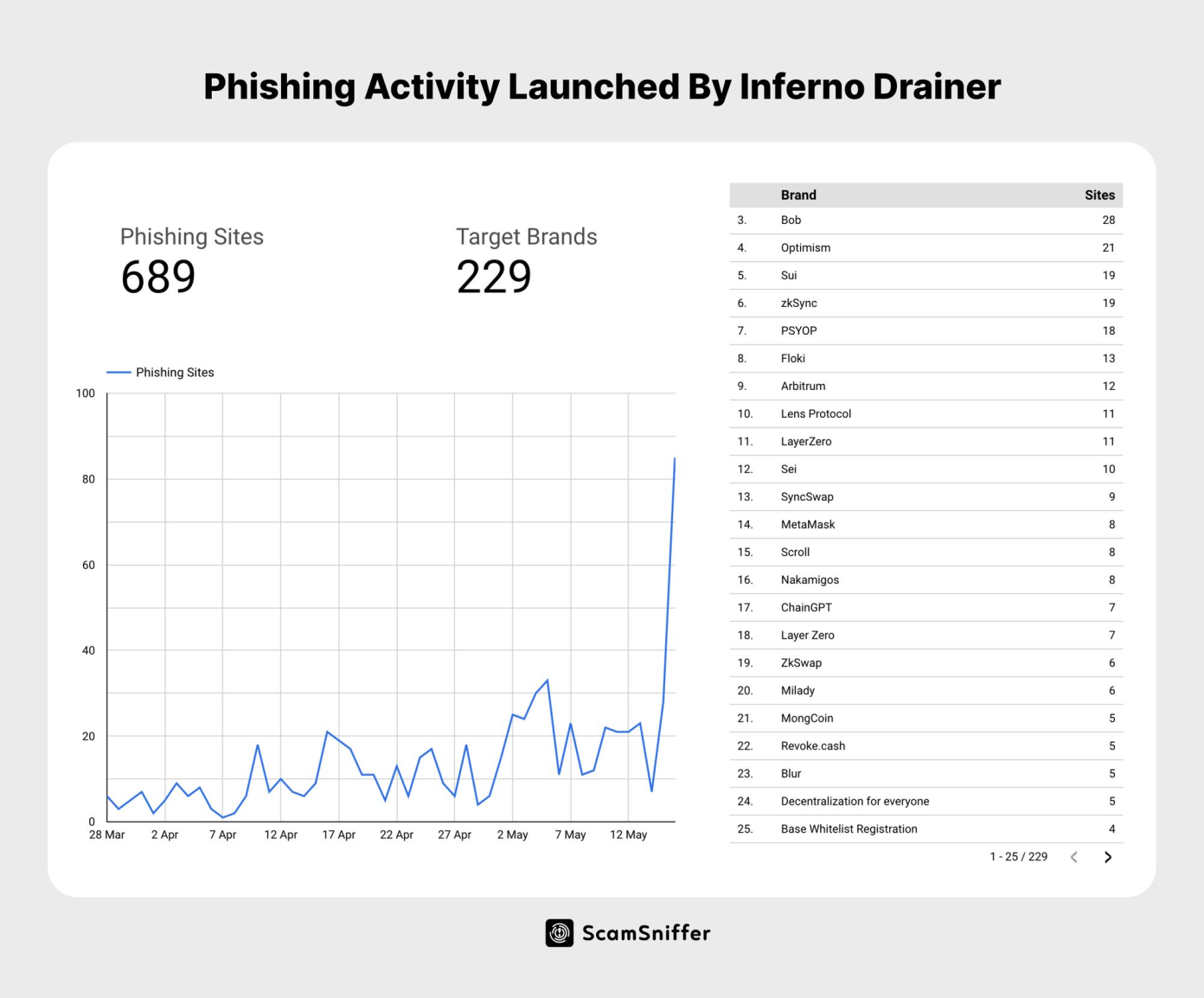
Task: Select the Bob brand row
Action: click(x=926, y=221)
